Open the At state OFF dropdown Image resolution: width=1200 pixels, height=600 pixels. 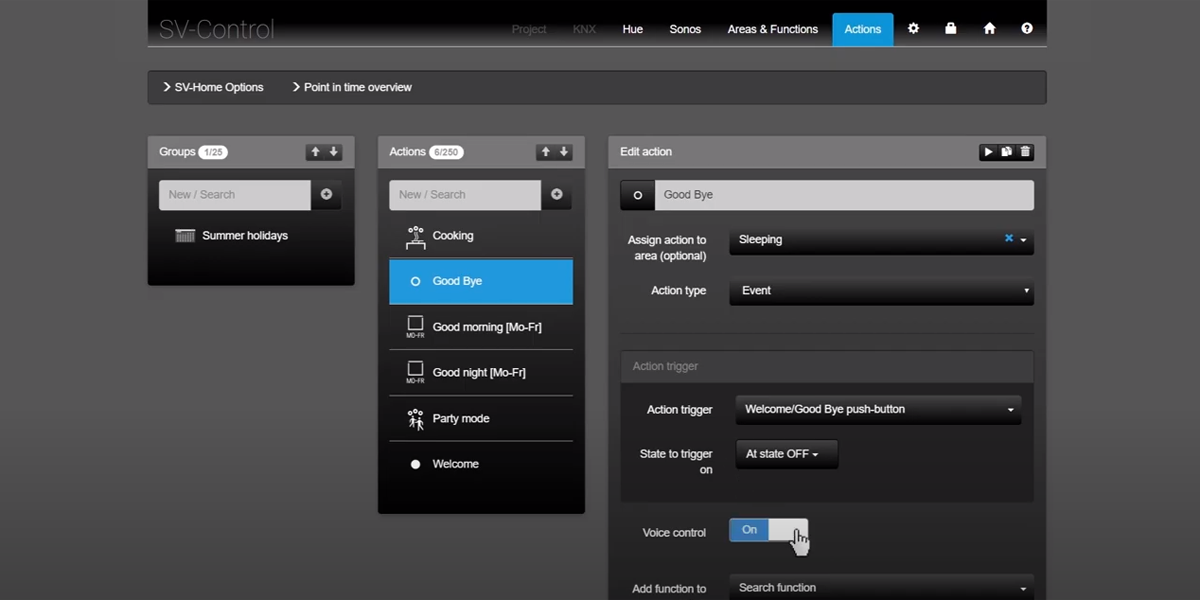click(786, 454)
